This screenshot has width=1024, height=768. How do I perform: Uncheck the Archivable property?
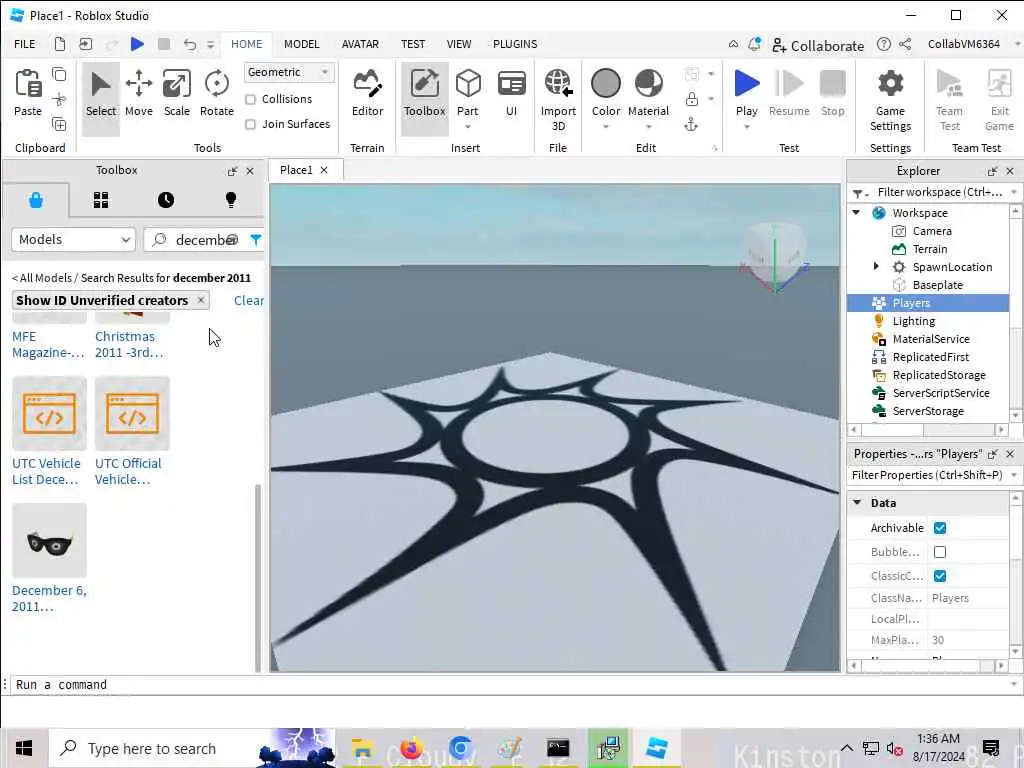click(x=940, y=528)
